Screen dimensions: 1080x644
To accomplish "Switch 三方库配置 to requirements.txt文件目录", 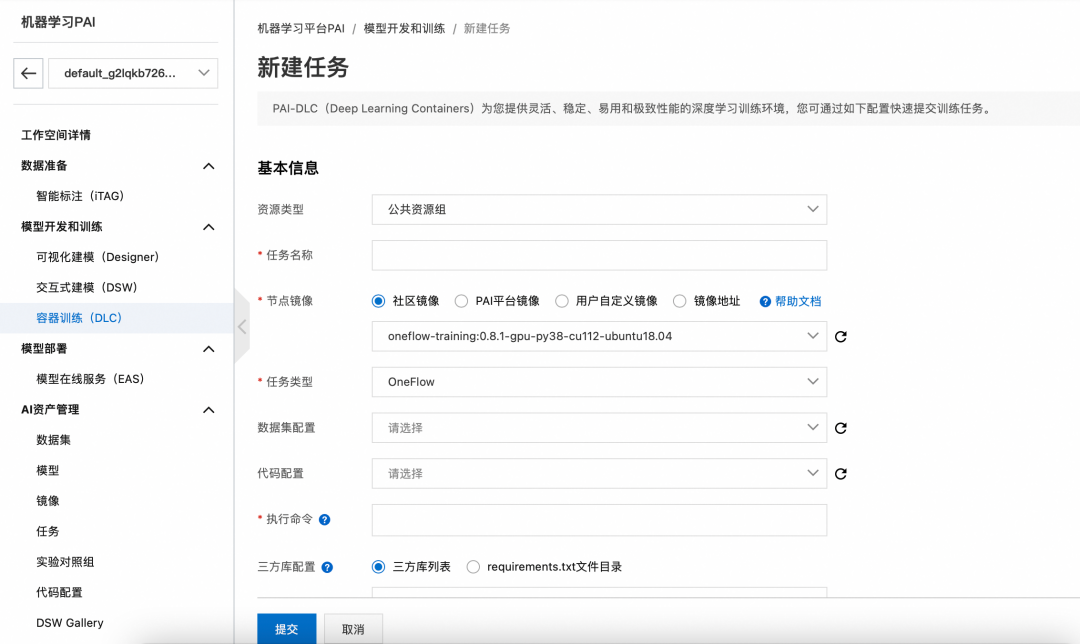I will (x=472, y=566).
